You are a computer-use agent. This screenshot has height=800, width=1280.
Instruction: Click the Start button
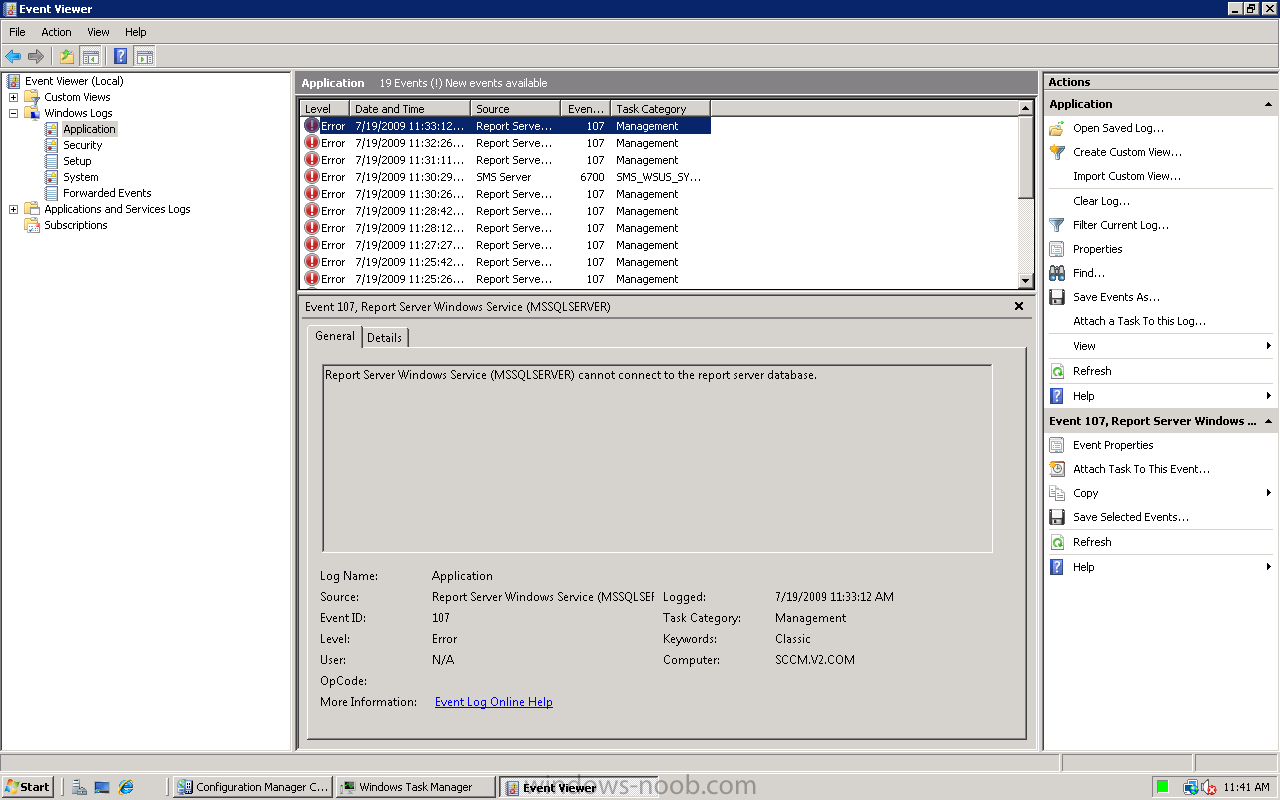click(x=28, y=787)
